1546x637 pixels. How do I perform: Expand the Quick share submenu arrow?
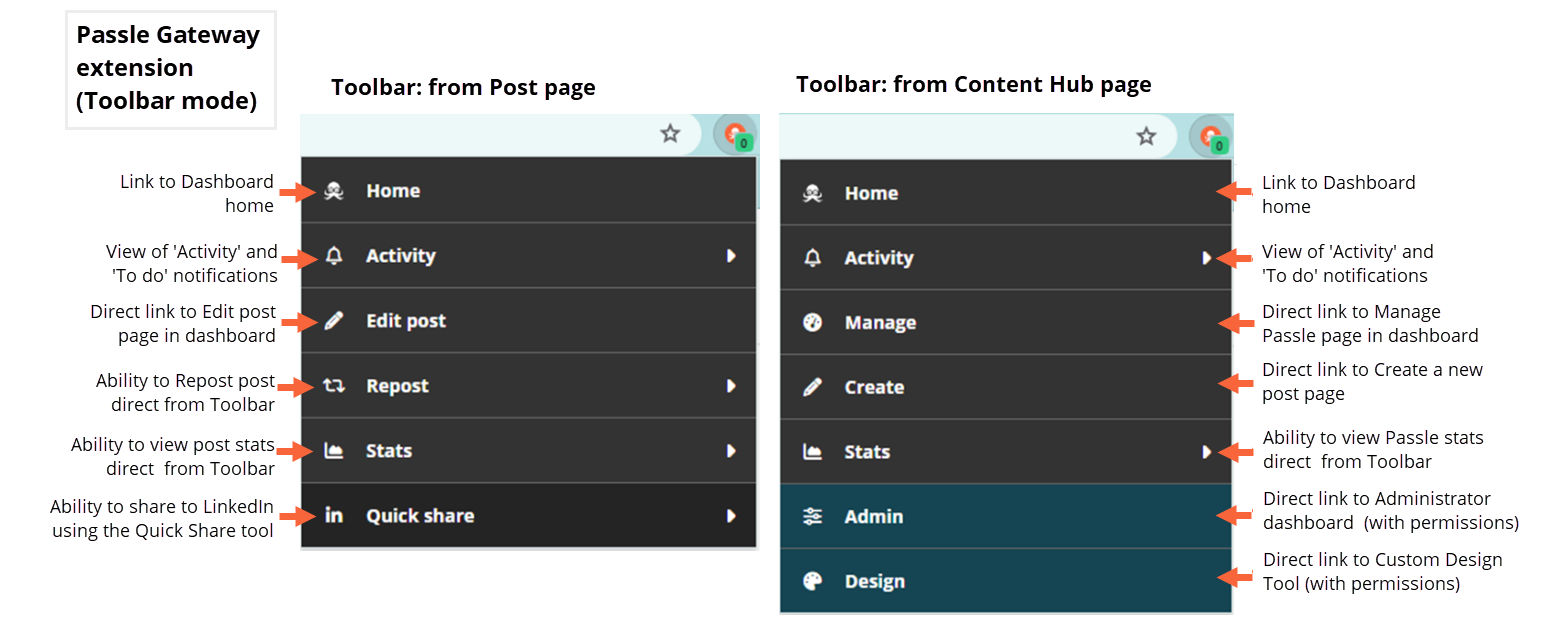[731, 516]
